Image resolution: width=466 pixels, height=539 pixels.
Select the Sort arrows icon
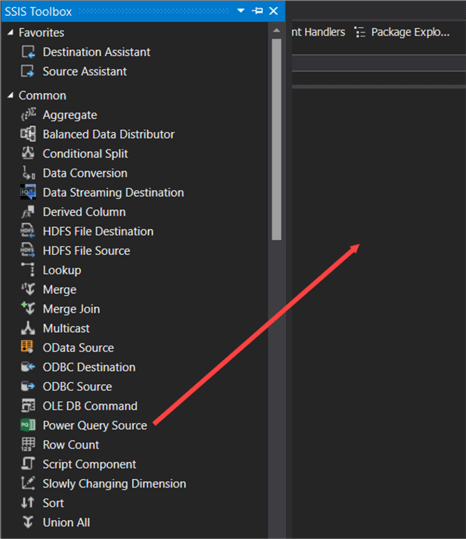pos(27,503)
